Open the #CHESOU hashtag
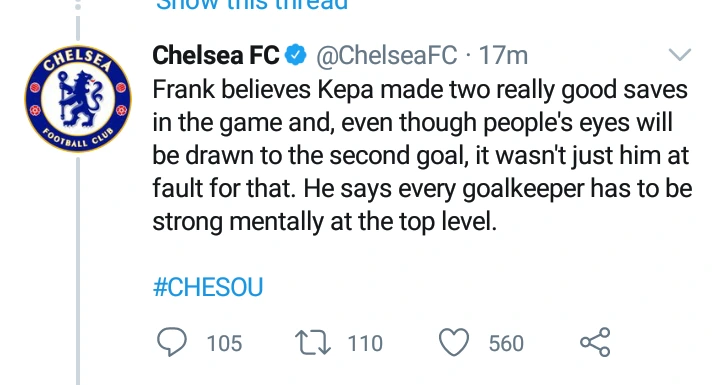 [x=208, y=287]
